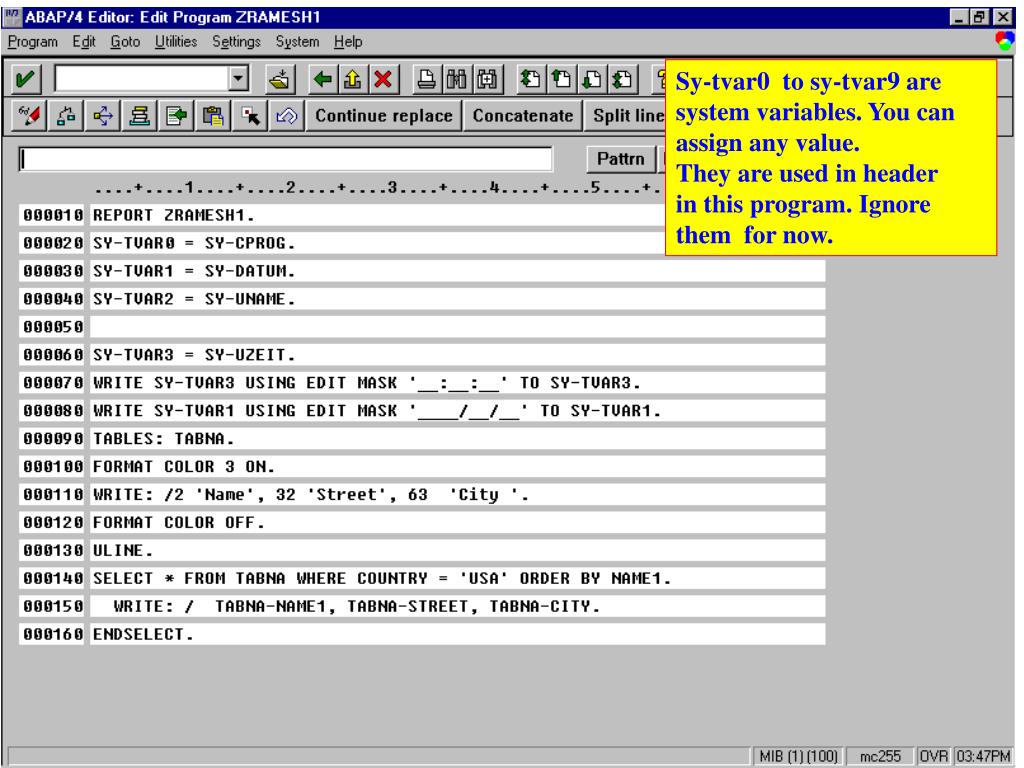Viewport: 1024px width, 768px height.
Task: Click the clipboard Paste icon
Action: pyautogui.click(x=212, y=116)
